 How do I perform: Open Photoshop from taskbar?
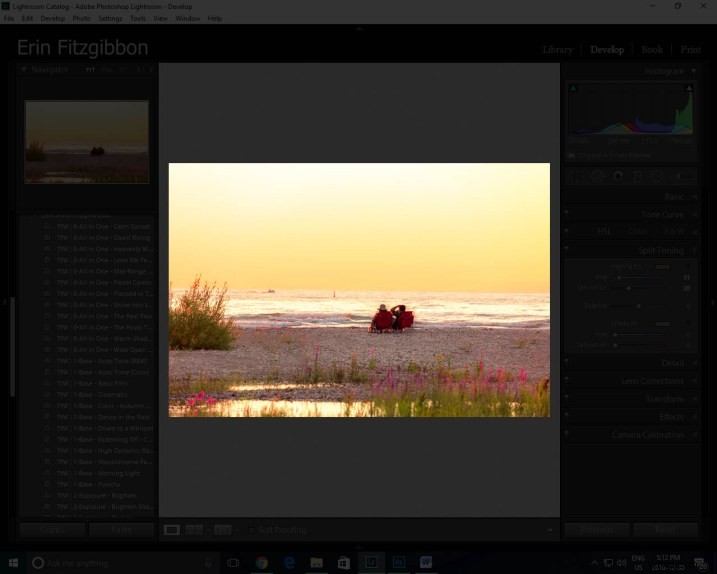pos(399,563)
